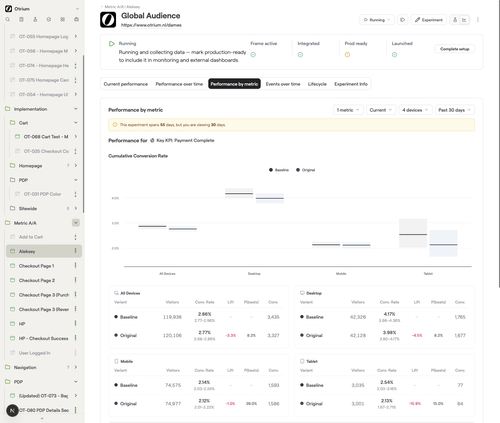
Task: Click the Tablet Original bar in chart
Action: (x=443, y=243)
